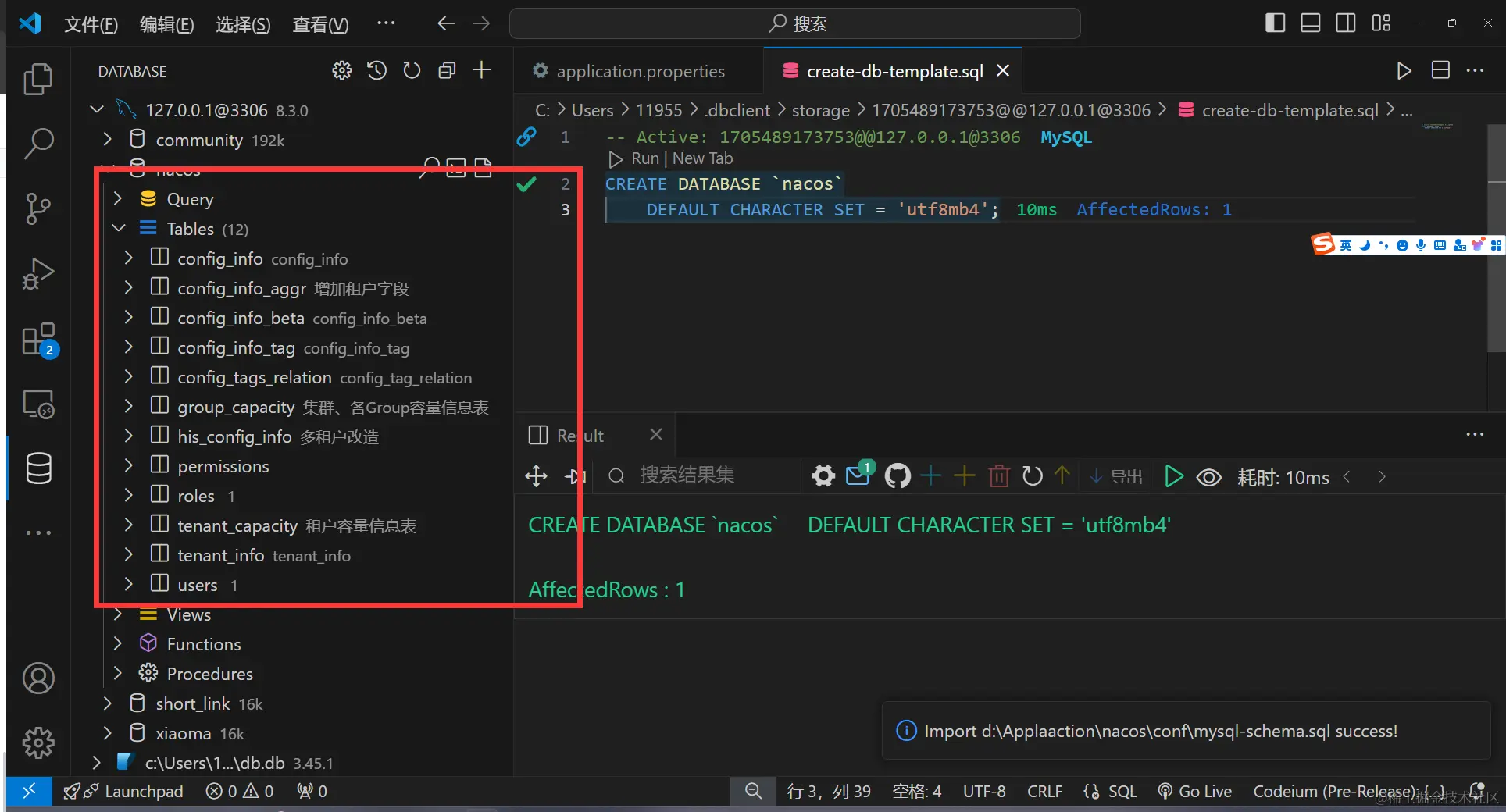Toggle the secondary side bar

[x=1345, y=23]
